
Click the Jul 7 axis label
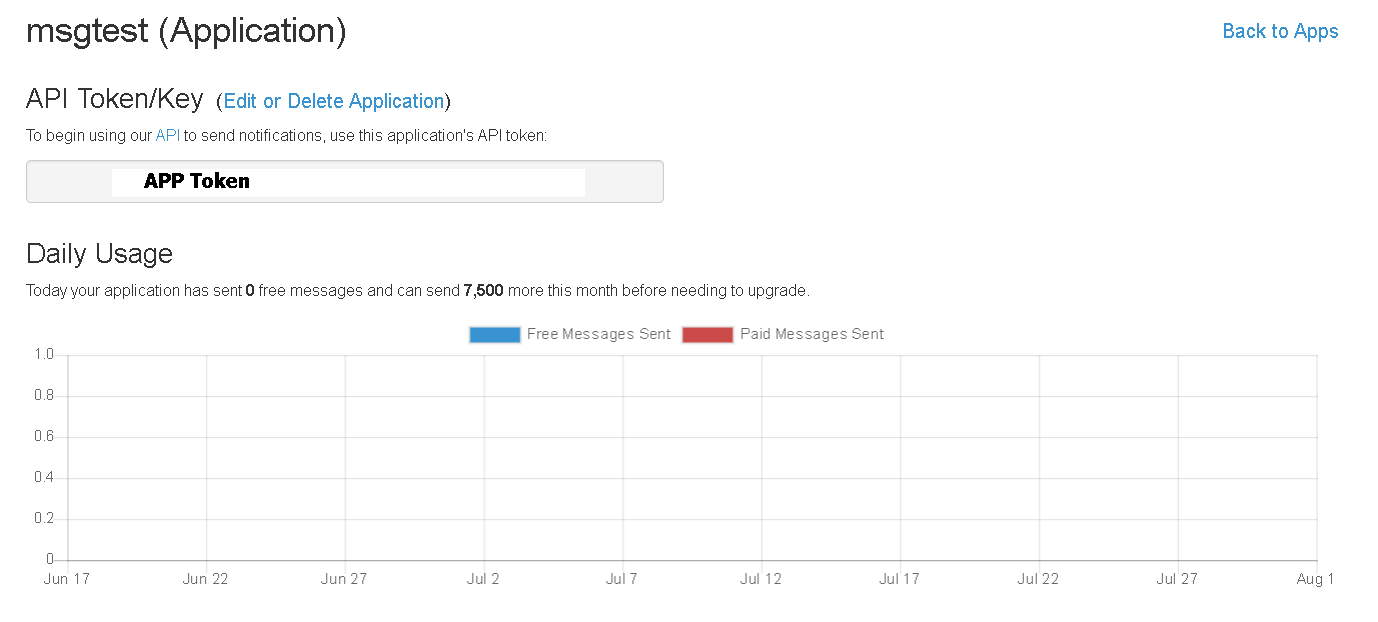click(x=622, y=579)
